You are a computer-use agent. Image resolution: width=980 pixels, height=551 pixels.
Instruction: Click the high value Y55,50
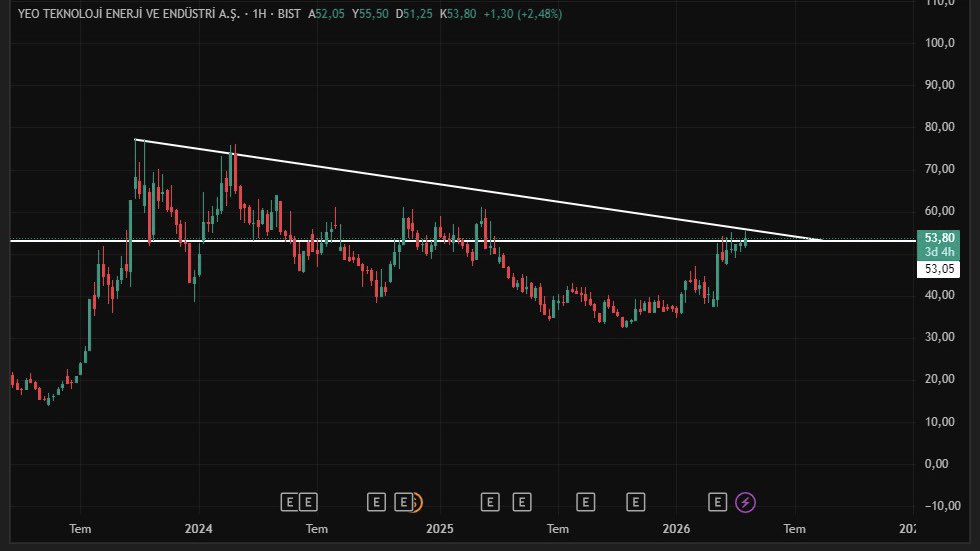pyautogui.click(x=370, y=14)
